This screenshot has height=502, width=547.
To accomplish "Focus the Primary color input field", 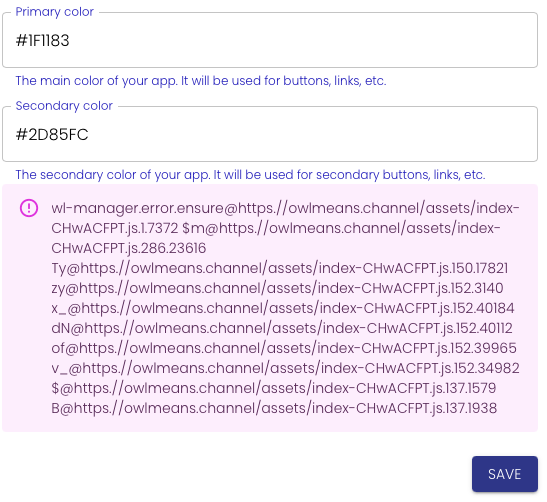I will [270, 40].
